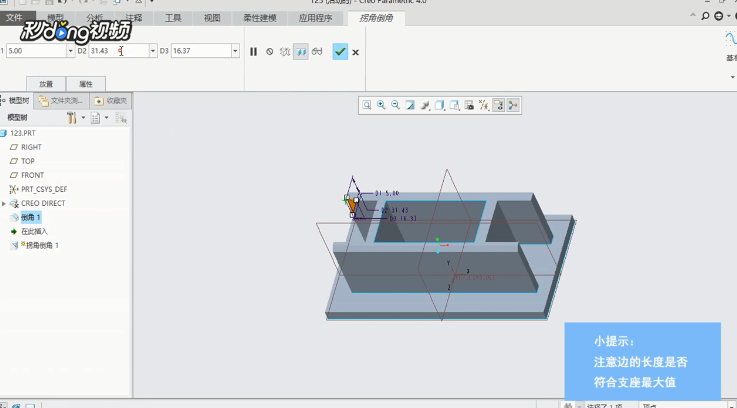Switch to the 柔性建模 ribbon tab
Screen dimensions: 737x408
pyautogui.click(x=260, y=18)
